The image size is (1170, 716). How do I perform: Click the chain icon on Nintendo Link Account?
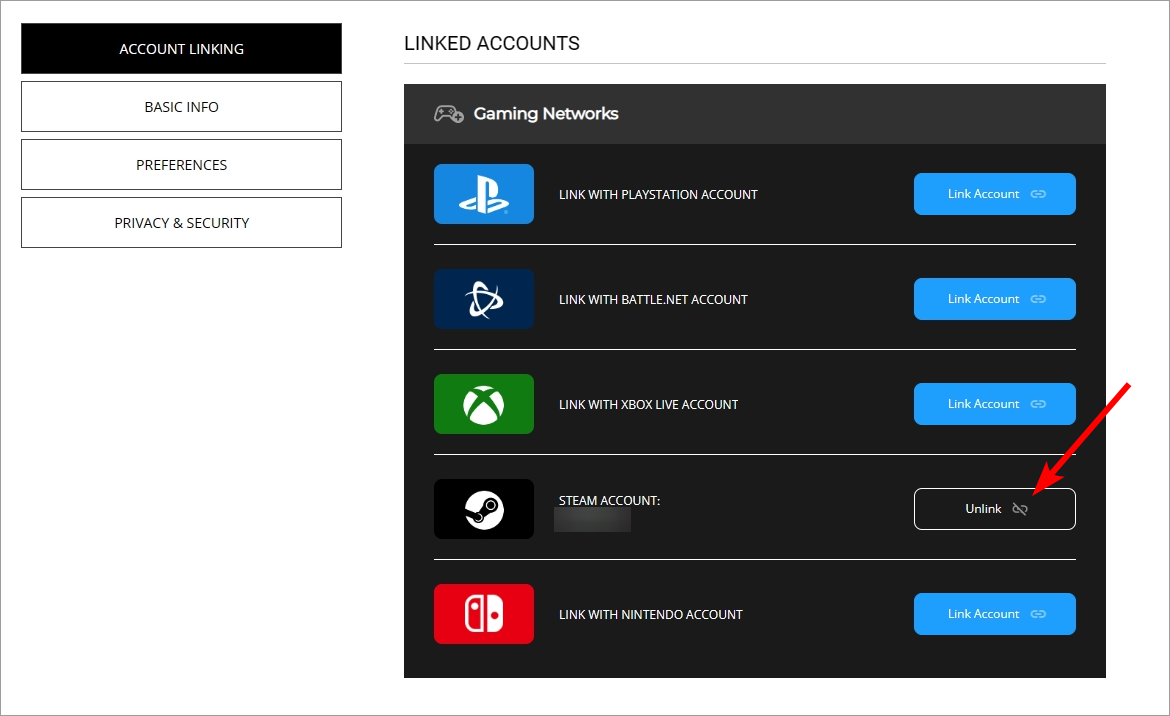pyautogui.click(x=1038, y=614)
